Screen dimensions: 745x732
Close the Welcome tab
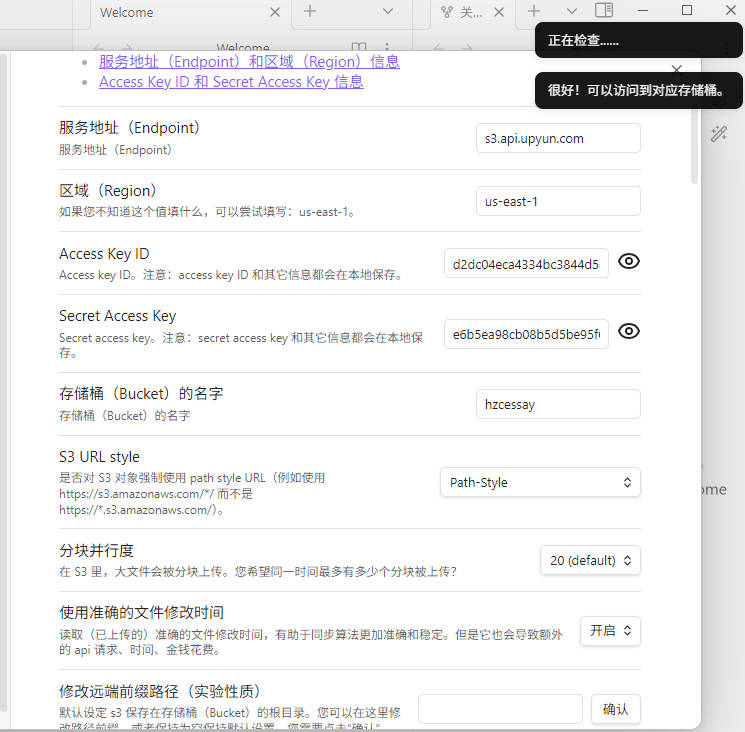(x=275, y=12)
